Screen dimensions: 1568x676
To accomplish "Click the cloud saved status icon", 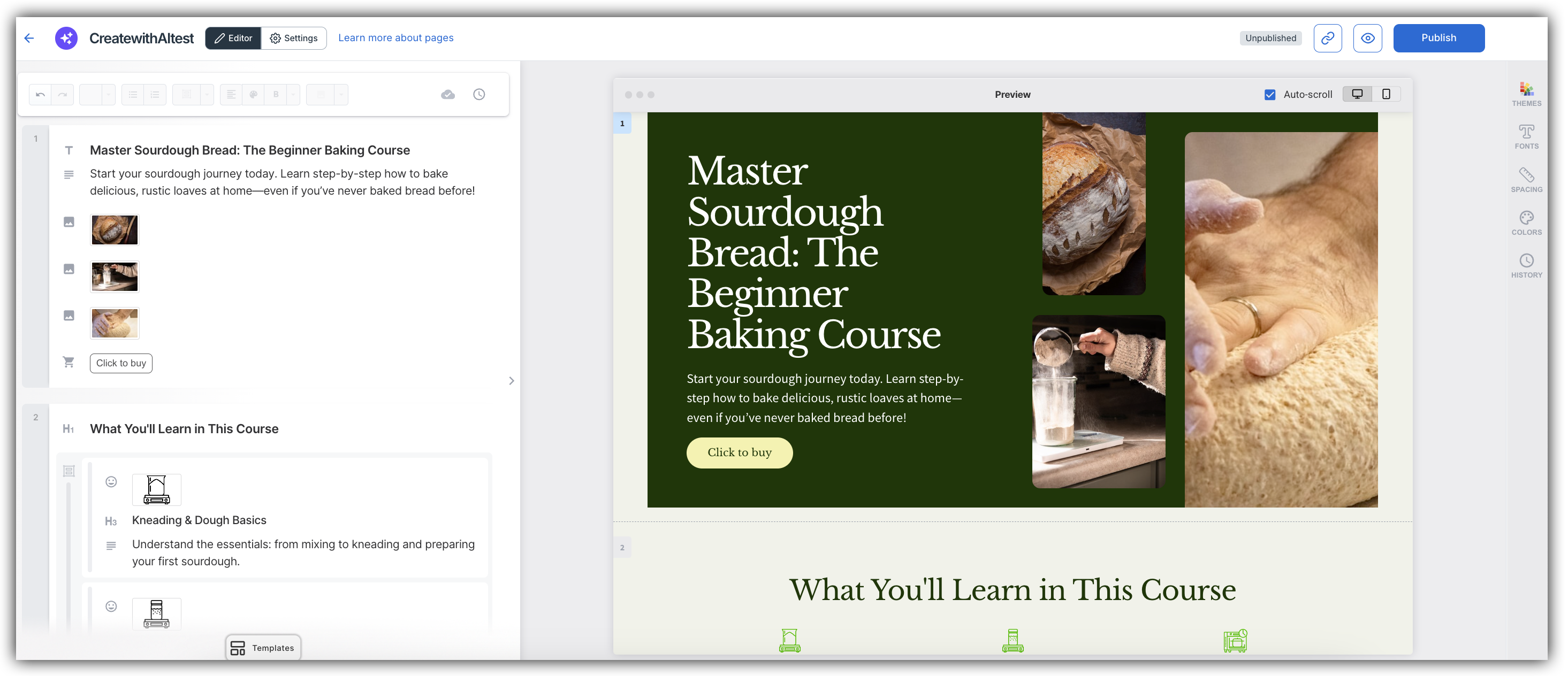I will [x=448, y=94].
